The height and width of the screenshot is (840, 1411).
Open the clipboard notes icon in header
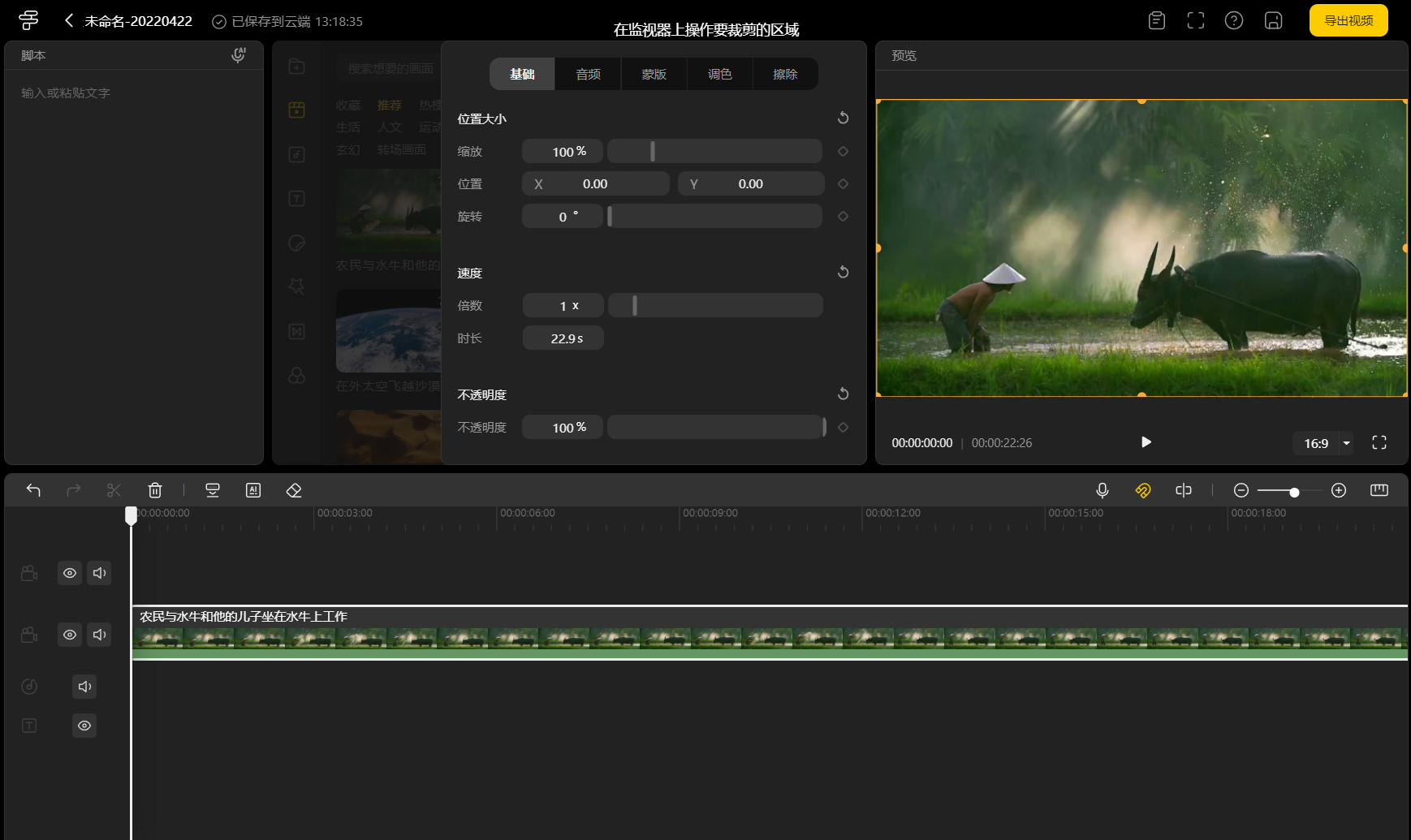(x=1157, y=20)
